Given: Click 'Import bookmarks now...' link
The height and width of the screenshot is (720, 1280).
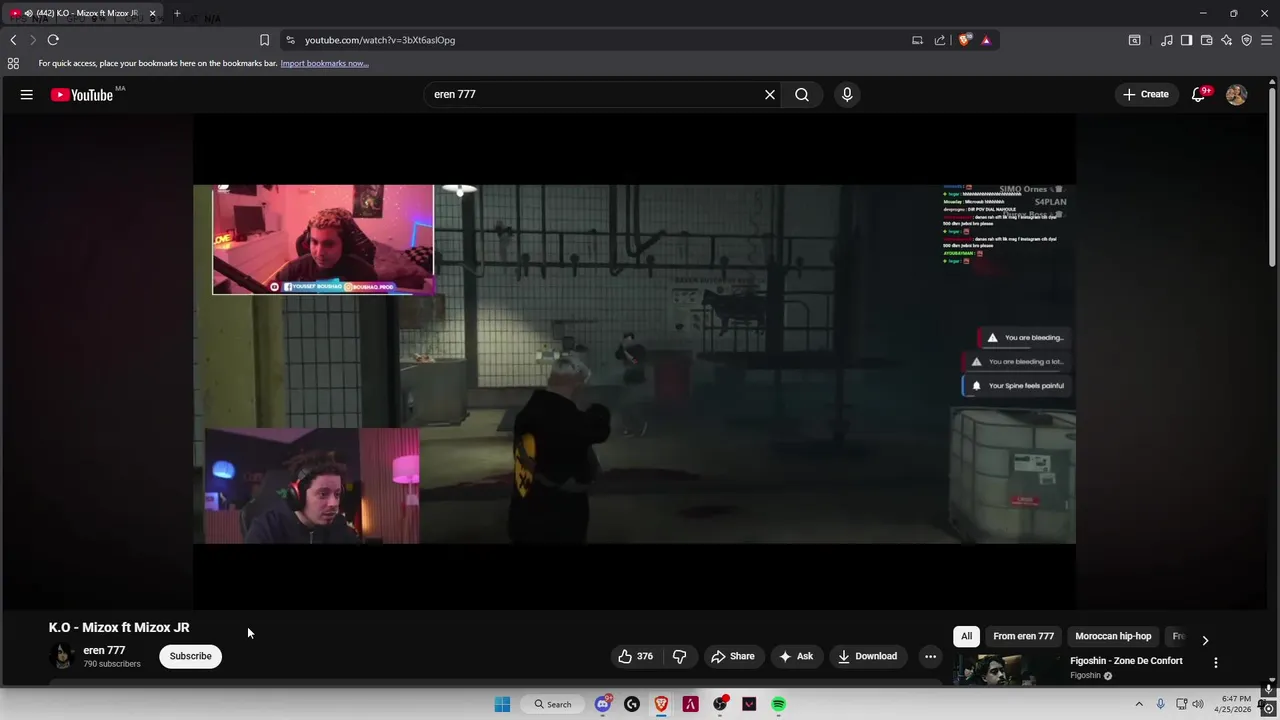Looking at the screenshot, I should coord(324,63).
